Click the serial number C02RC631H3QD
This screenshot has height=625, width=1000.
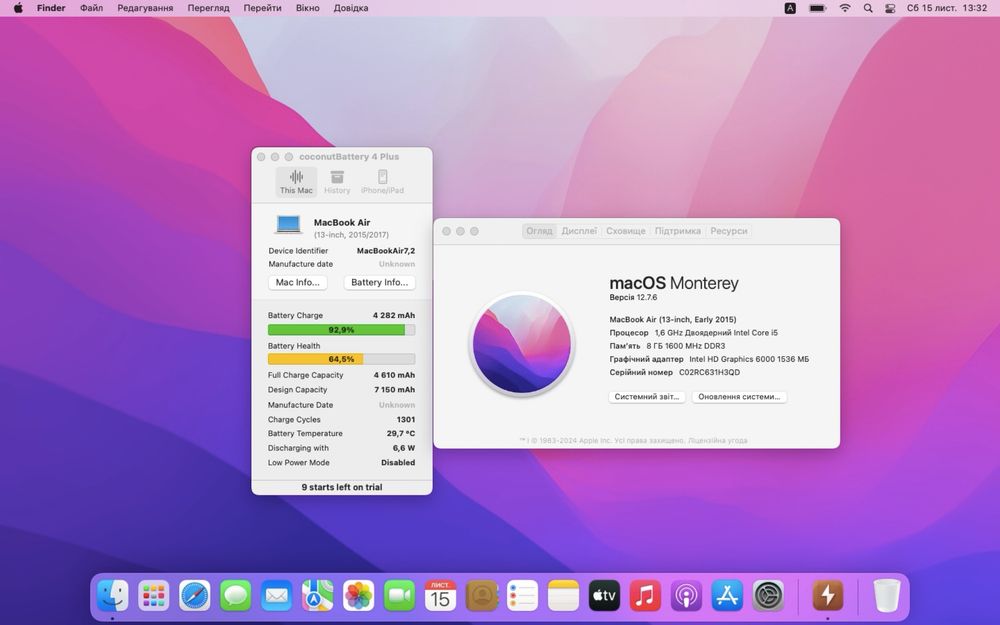709,372
